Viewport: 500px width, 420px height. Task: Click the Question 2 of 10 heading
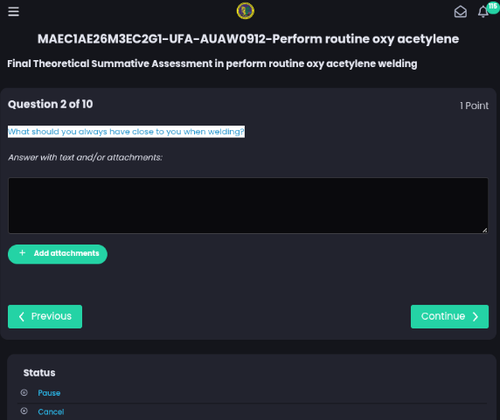pos(50,104)
